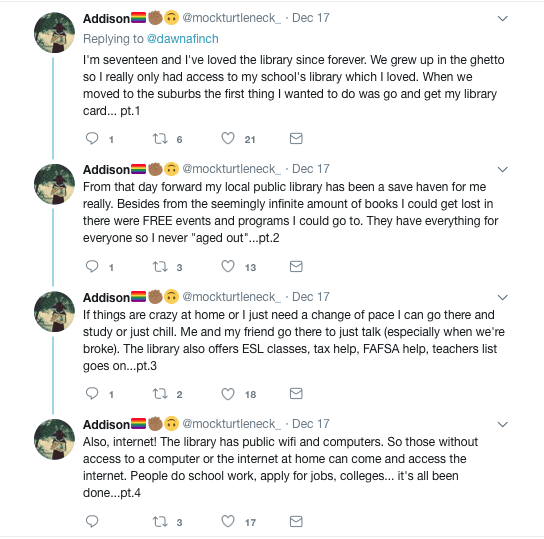
Task: Expand the chevron menu on pt.2 tweet
Action: pos(502,170)
